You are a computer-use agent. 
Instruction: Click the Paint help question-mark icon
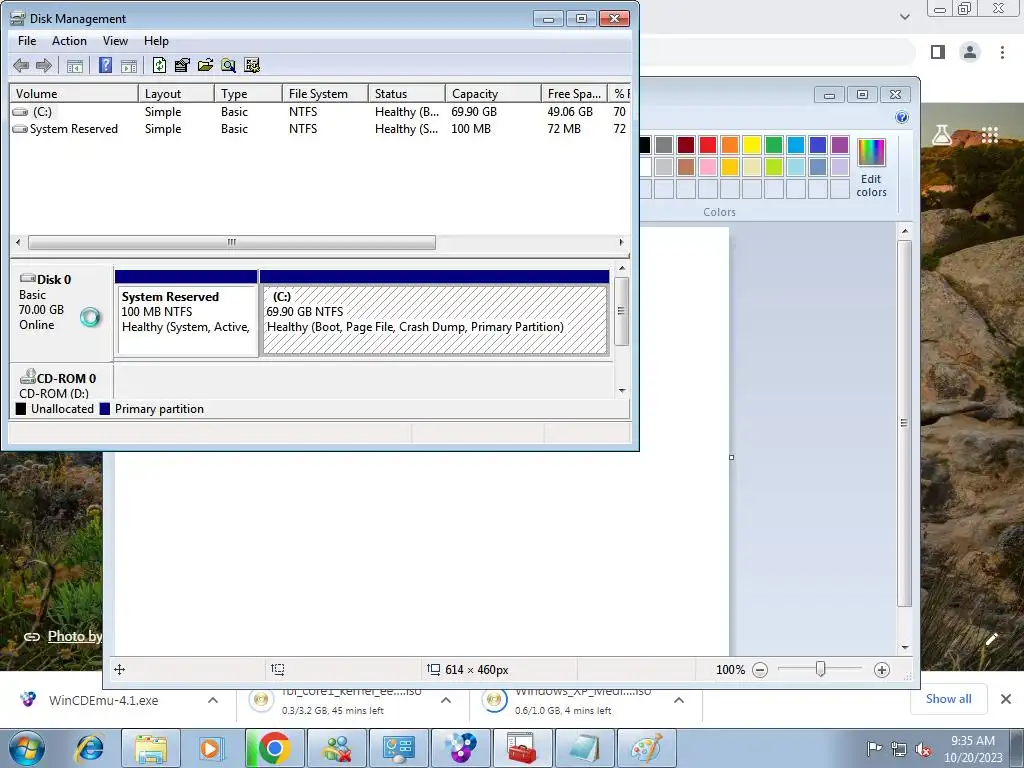902,118
